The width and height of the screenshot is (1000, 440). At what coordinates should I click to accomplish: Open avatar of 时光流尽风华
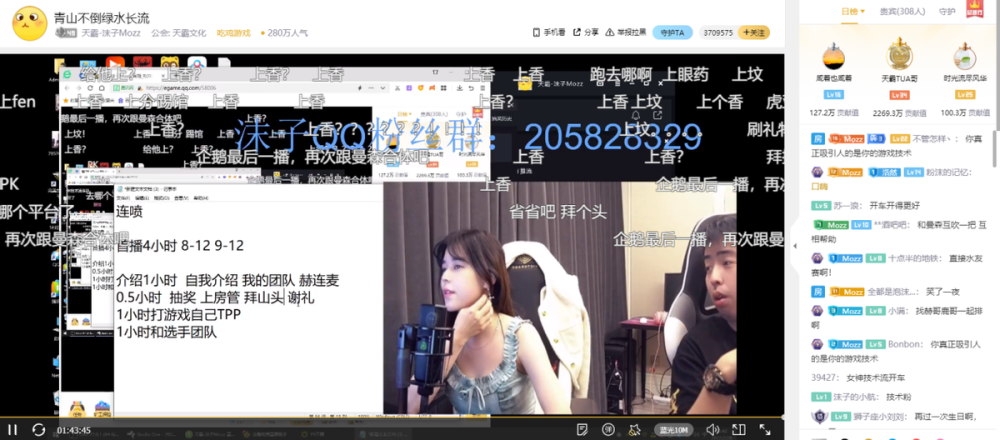[964, 57]
